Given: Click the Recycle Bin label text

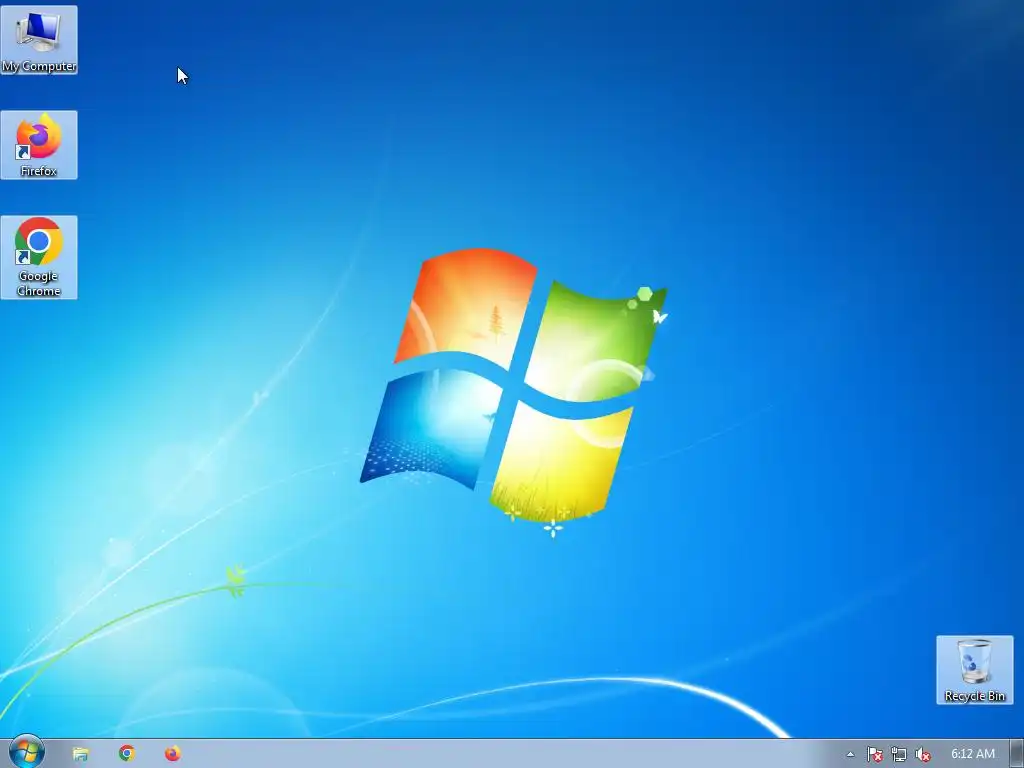Looking at the screenshot, I should 974,696.
